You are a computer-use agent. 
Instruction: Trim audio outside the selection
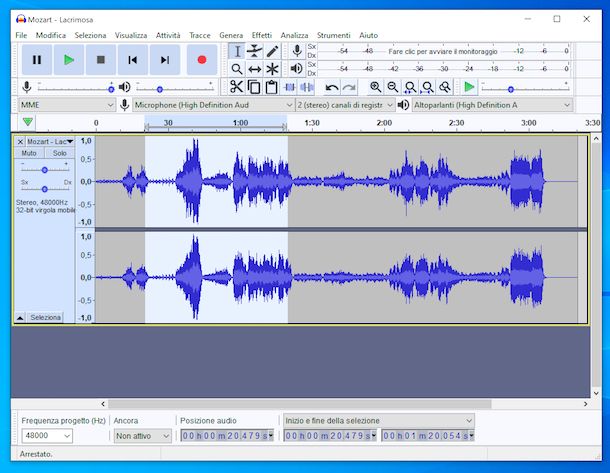pyautogui.click(x=289, y=87)
